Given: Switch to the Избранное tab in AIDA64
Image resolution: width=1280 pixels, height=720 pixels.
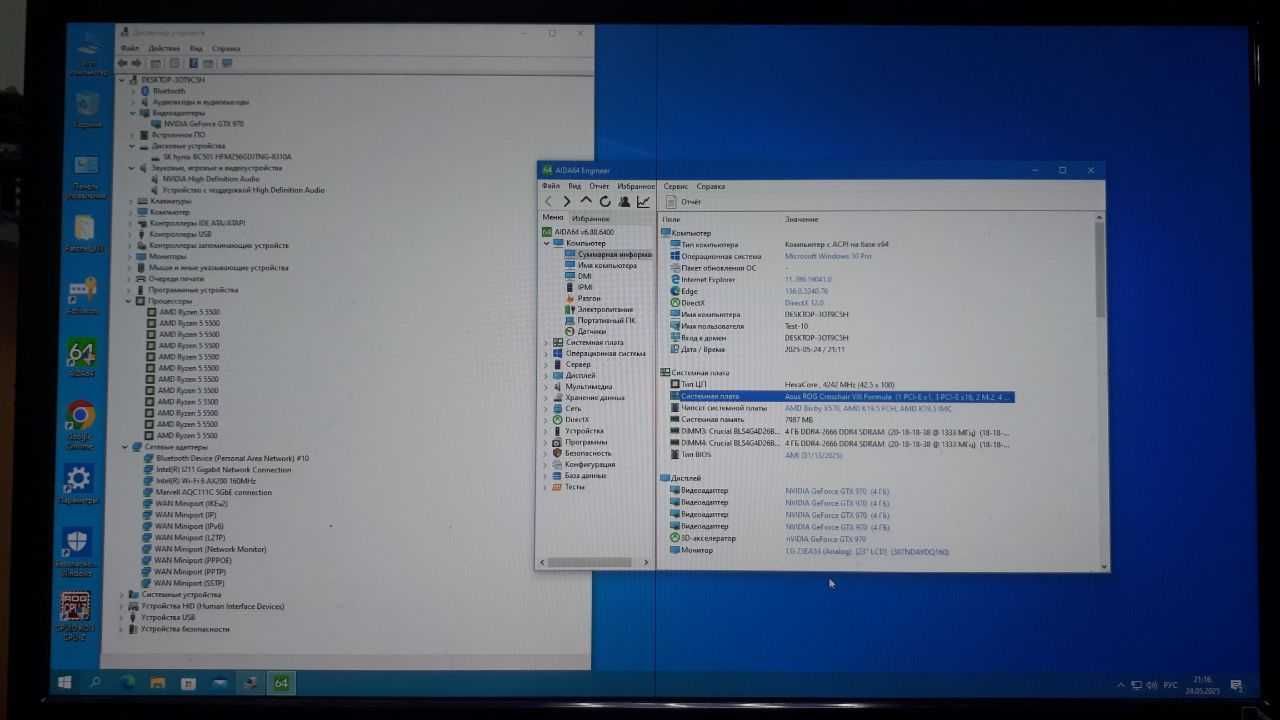Looking at the screenshot, I should [591, 218].
